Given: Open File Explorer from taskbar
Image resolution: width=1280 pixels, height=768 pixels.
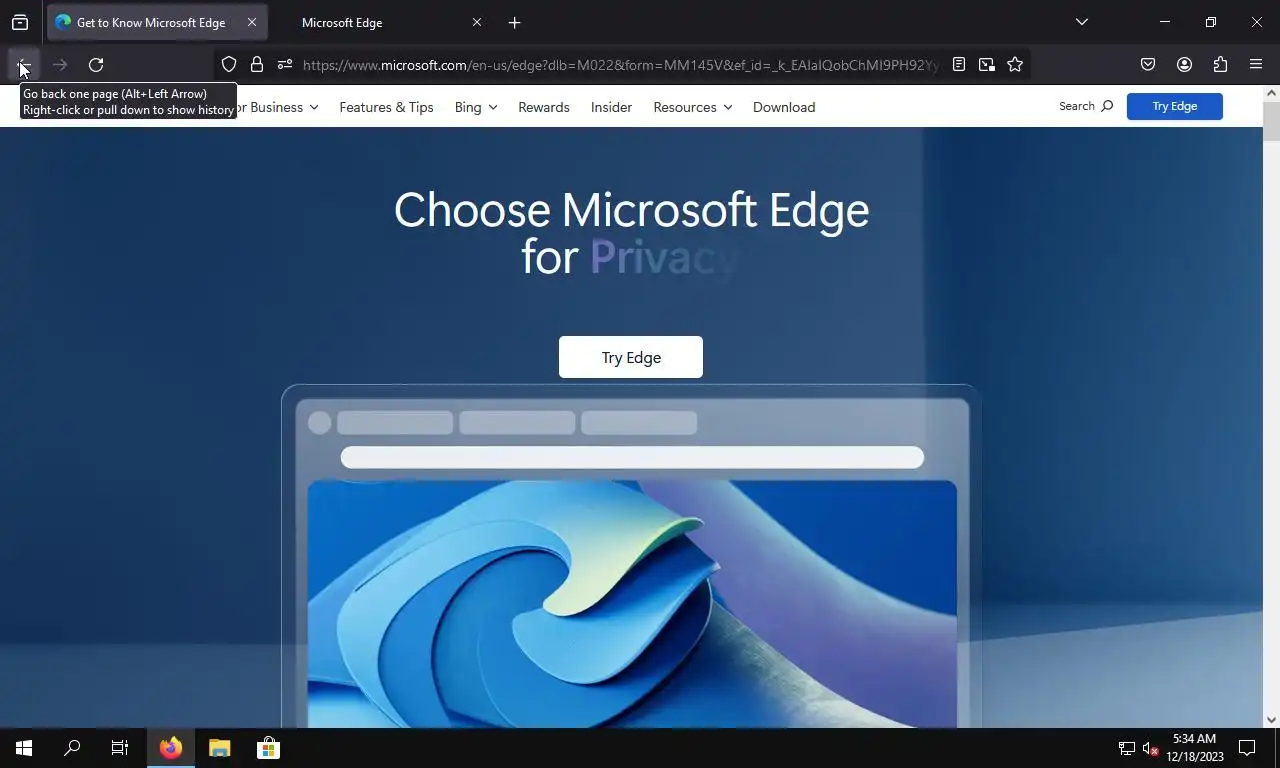Looking at the screenshot, I should tap(219, 748).
